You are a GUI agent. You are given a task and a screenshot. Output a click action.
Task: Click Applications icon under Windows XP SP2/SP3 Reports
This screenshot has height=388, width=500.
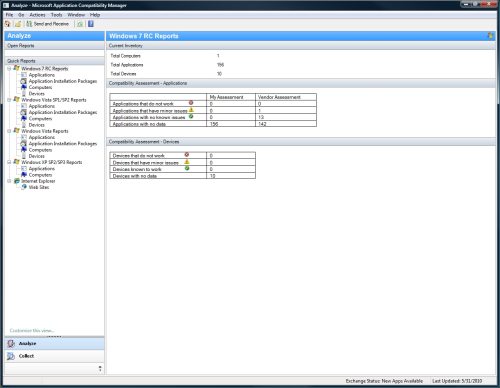click(x=24, y=169)
